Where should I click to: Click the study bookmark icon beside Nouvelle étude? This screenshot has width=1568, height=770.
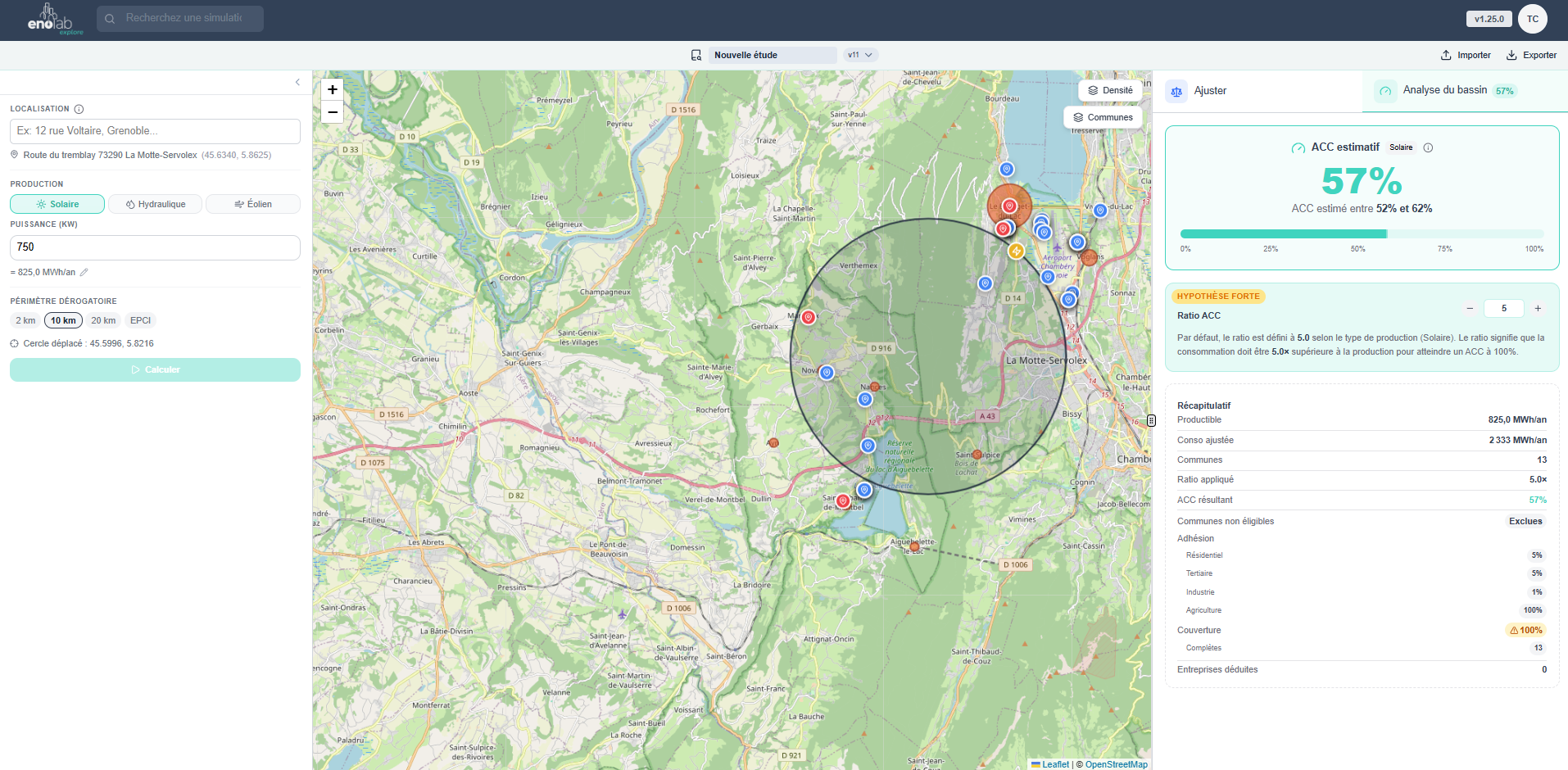696,55
